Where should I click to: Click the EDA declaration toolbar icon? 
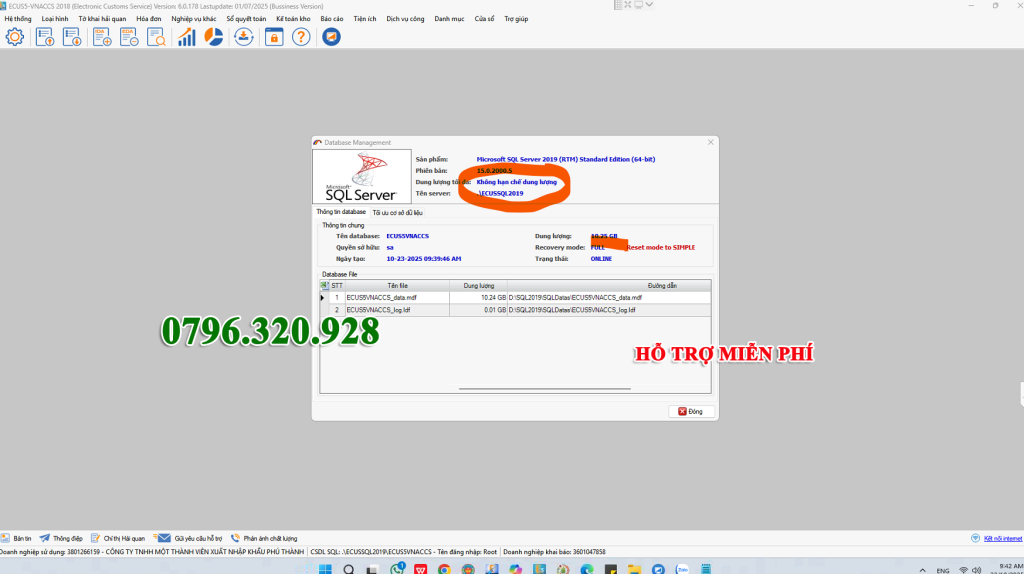point(129,37)
